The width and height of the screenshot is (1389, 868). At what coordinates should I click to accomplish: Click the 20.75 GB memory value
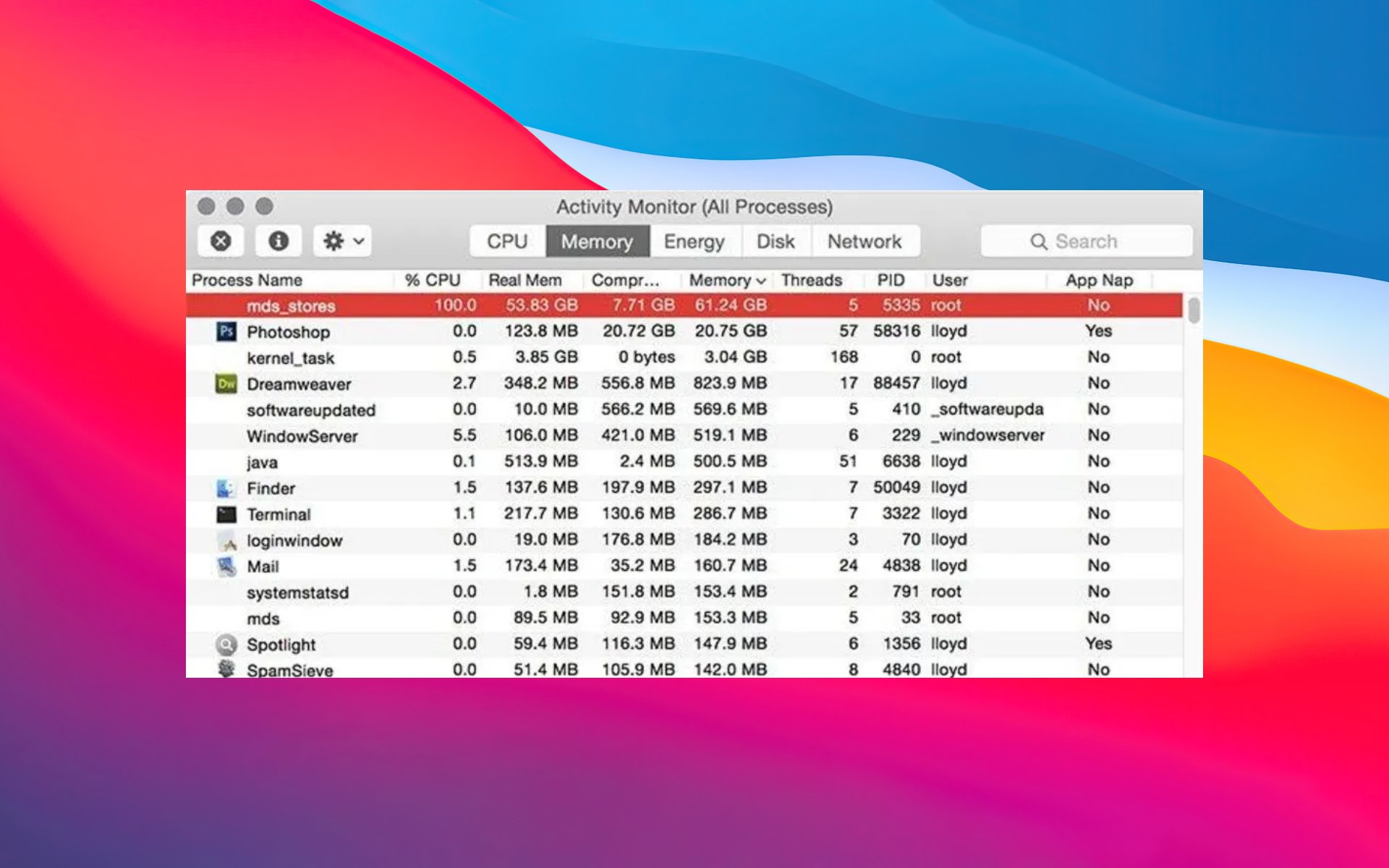(x=731, y=331)
